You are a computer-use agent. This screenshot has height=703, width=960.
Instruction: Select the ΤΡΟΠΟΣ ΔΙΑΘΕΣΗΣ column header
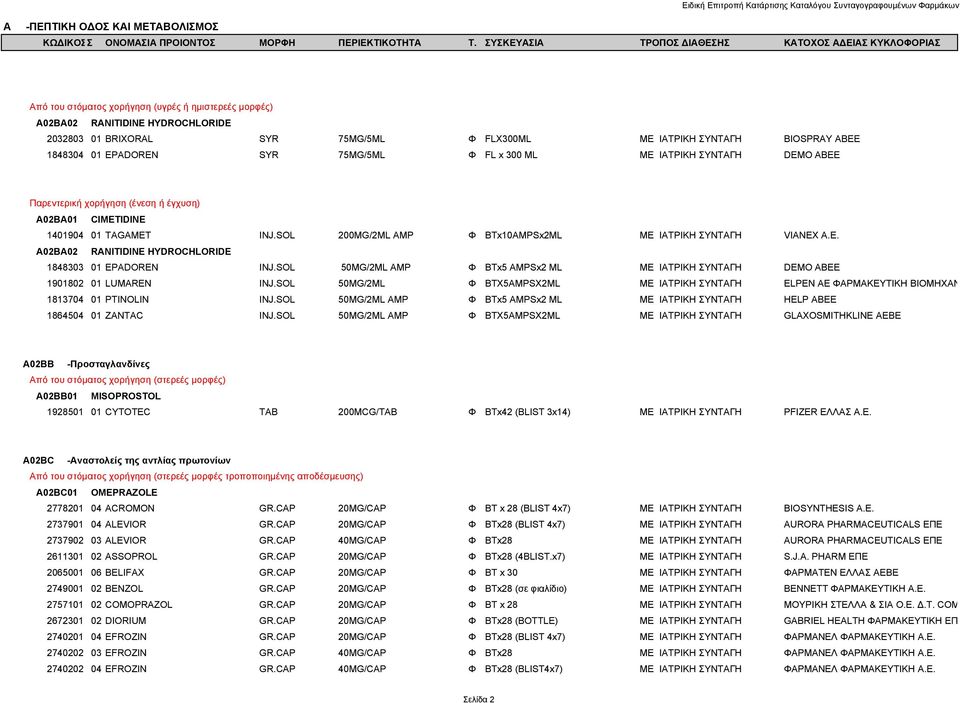tap(684, 43)
